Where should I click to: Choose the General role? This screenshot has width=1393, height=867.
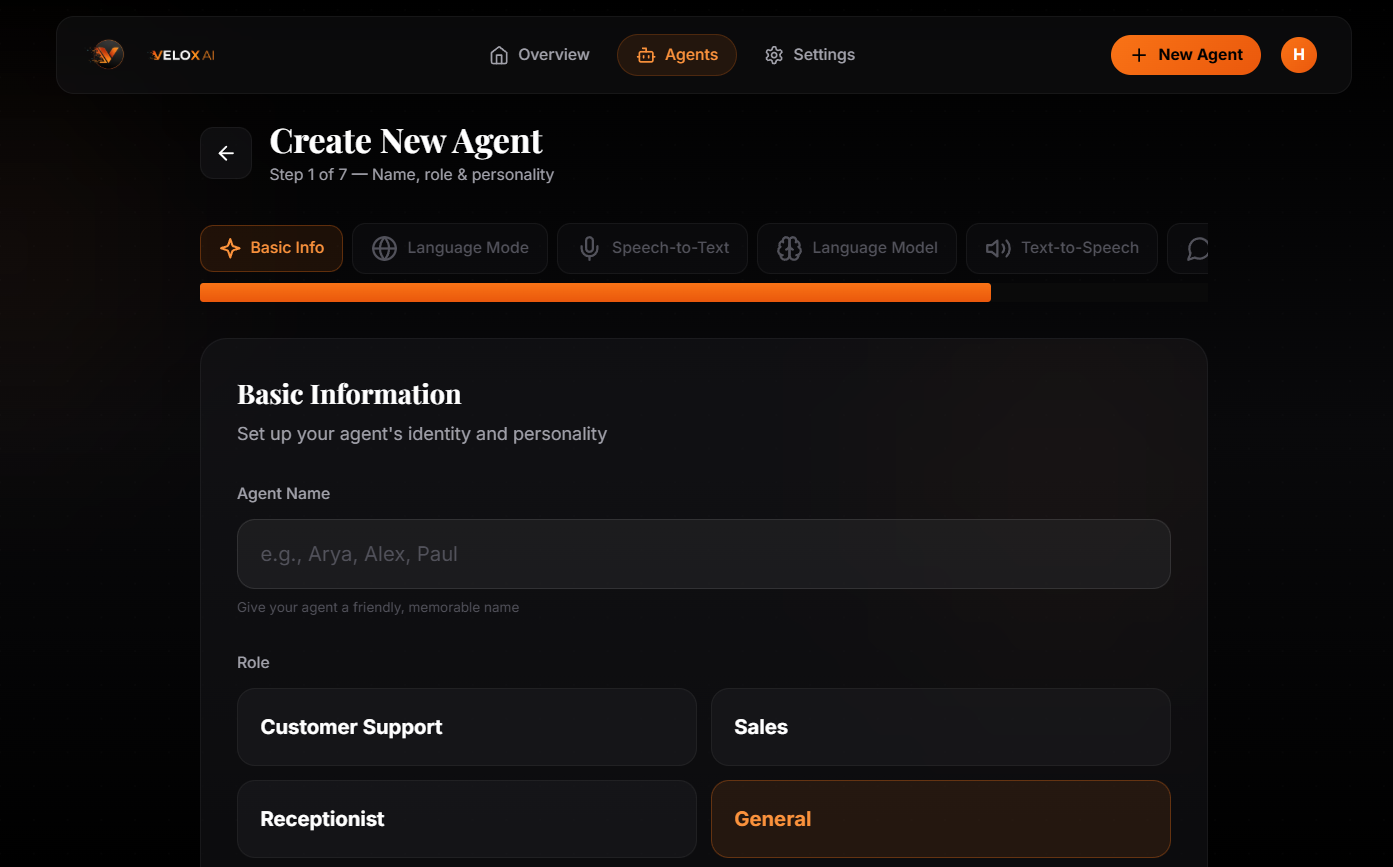pos(941,819)
